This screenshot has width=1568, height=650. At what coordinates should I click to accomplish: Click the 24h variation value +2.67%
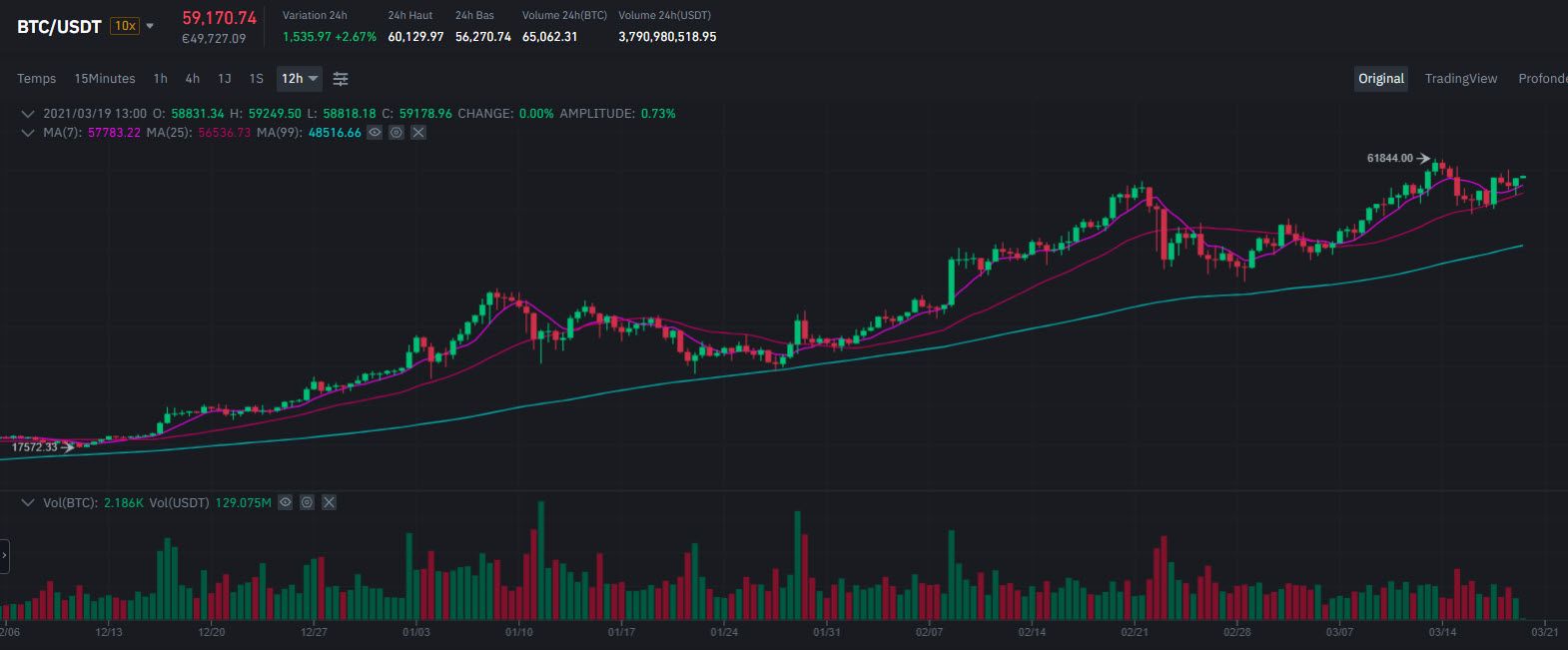click(x=356, y=37)
